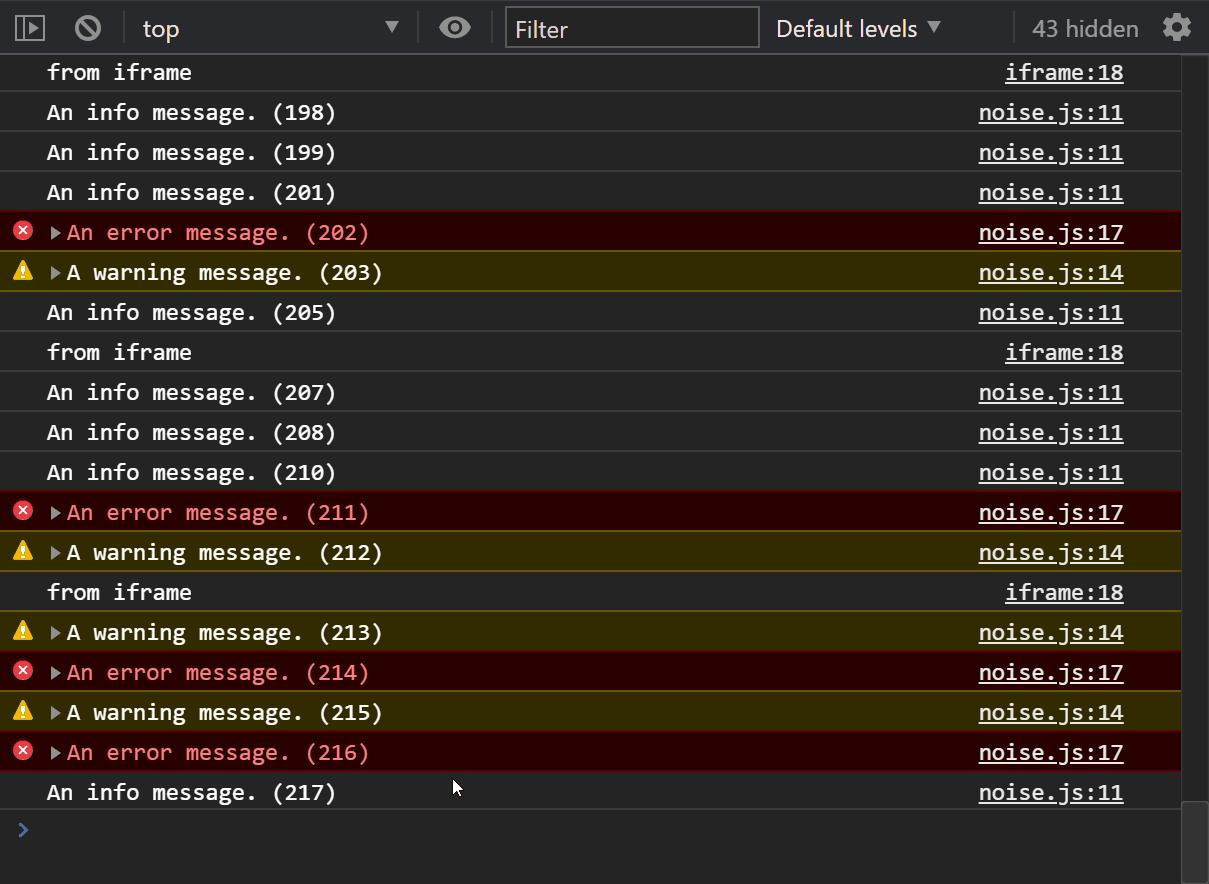Open the Default levels dropdown

coord(857,28)
